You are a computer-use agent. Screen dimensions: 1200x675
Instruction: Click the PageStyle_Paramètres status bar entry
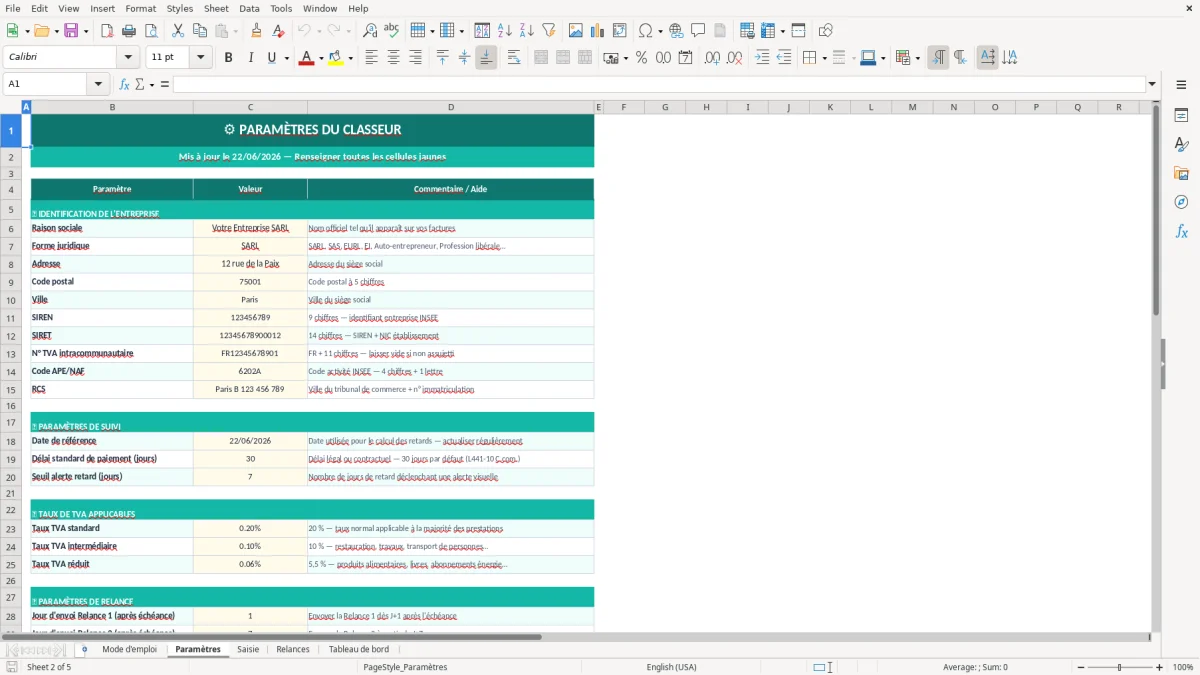pos(405,667)
